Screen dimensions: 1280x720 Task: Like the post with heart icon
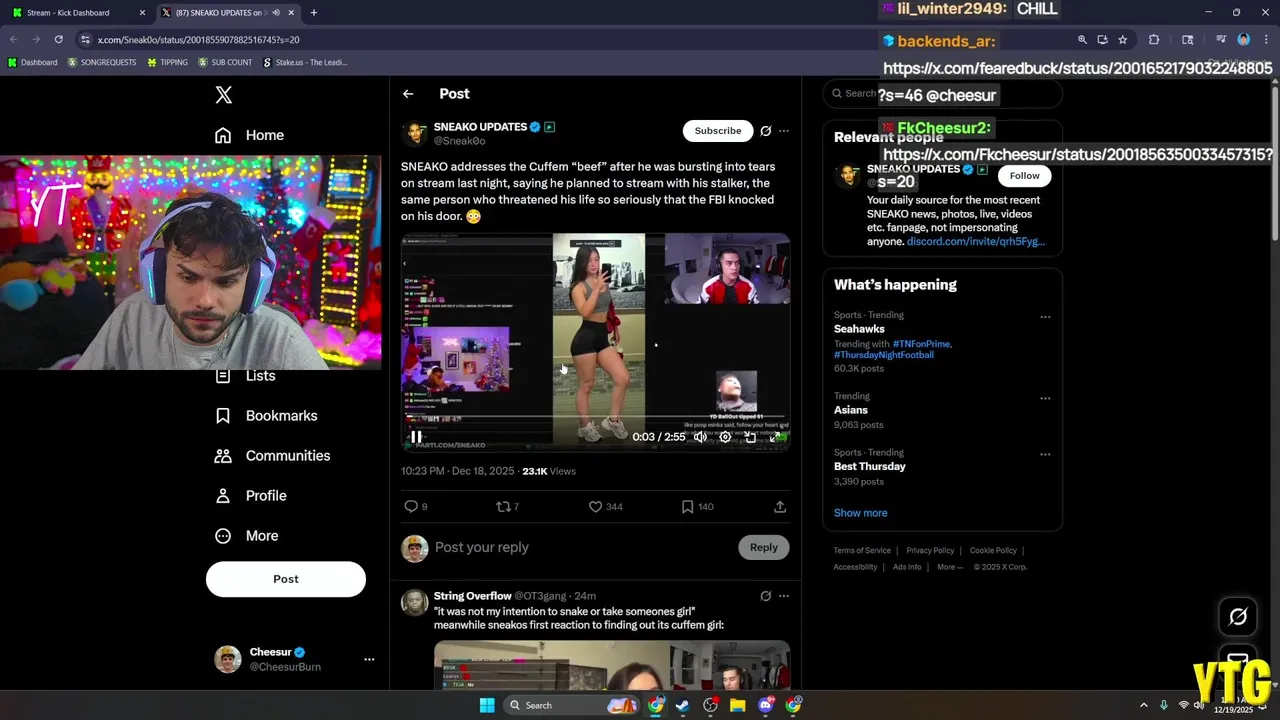[x=595, y=507]
